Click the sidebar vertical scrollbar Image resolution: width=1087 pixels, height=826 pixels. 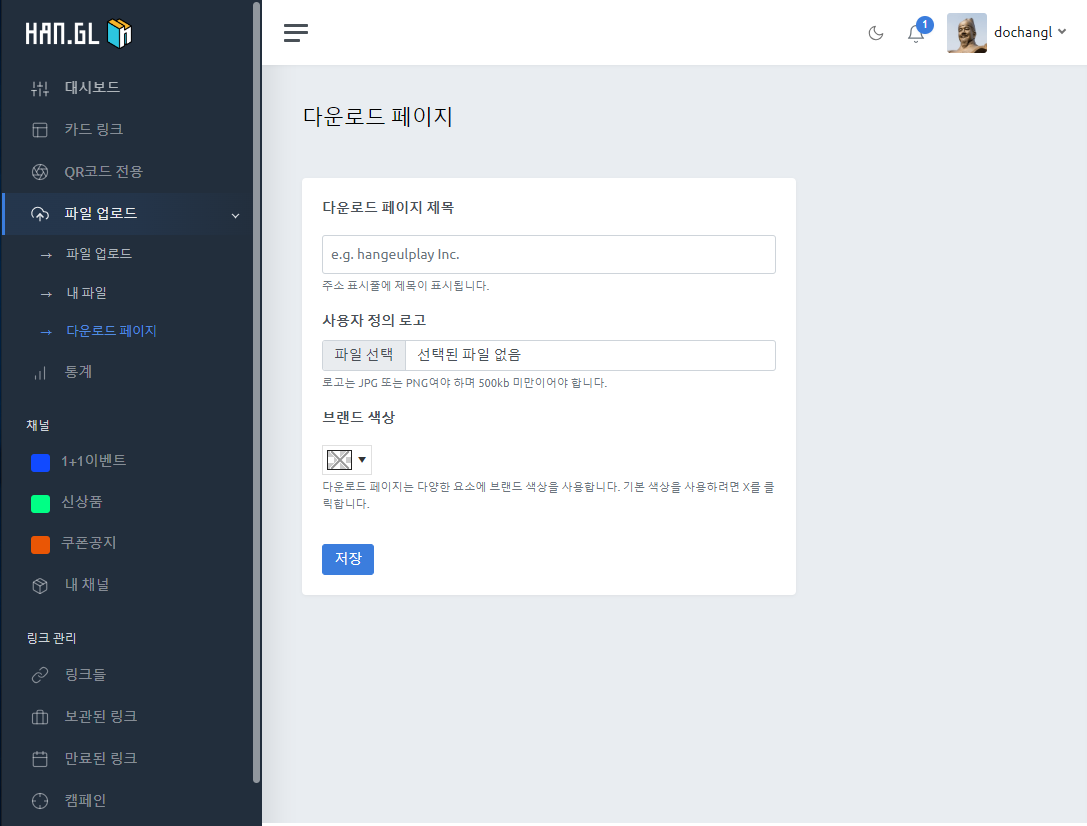point(256,392)
